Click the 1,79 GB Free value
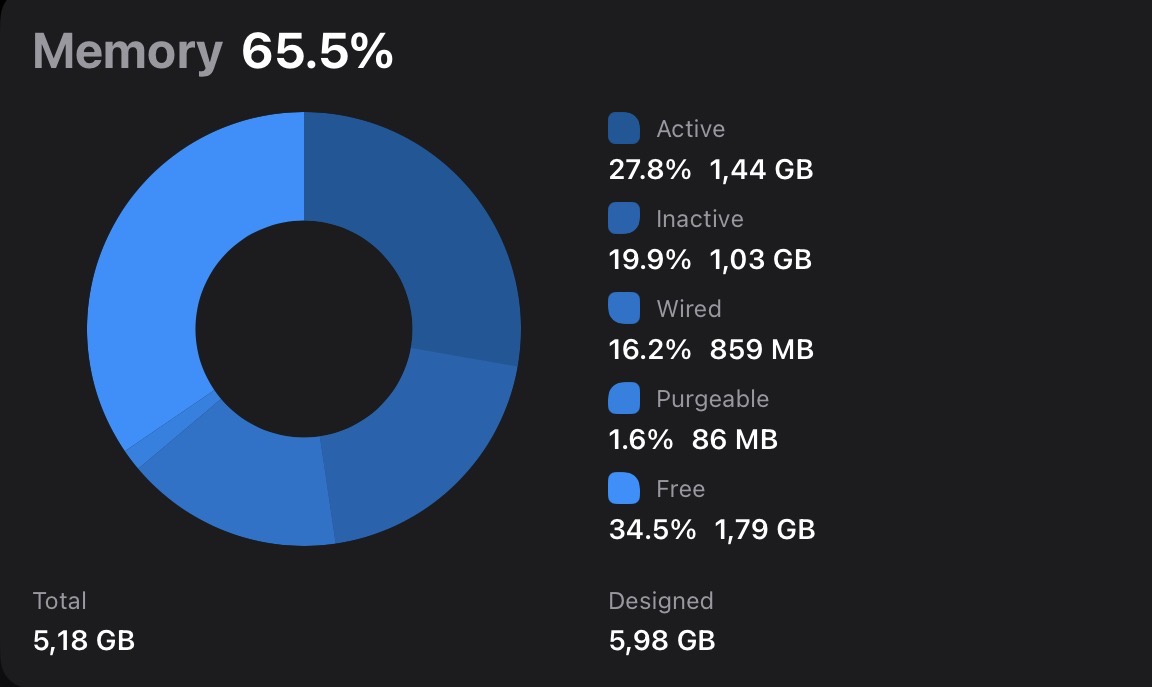1152x687 pixels. pos(764,530)
